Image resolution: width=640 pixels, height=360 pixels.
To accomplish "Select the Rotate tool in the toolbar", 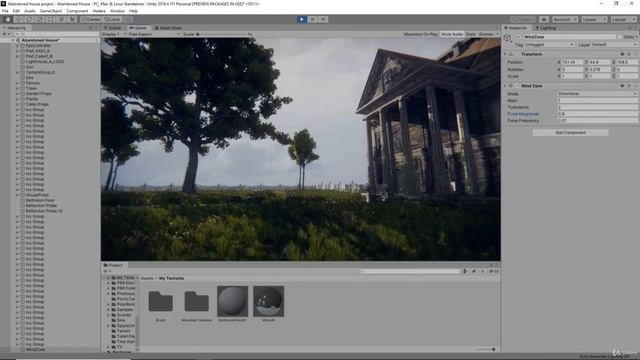I will pyautogui.click(x=29, y=20).
